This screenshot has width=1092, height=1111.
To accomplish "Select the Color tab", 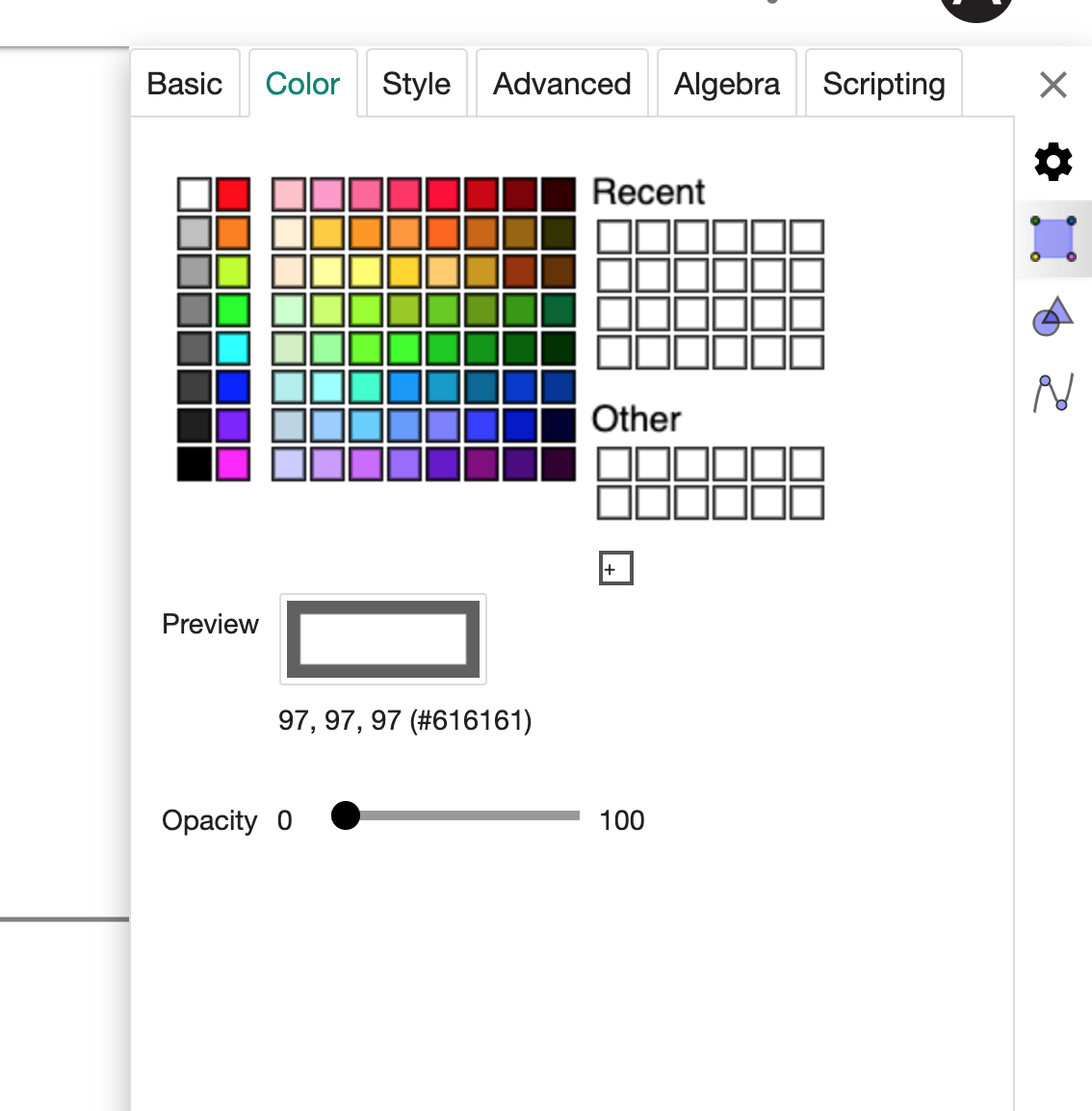I will [302, 85].
